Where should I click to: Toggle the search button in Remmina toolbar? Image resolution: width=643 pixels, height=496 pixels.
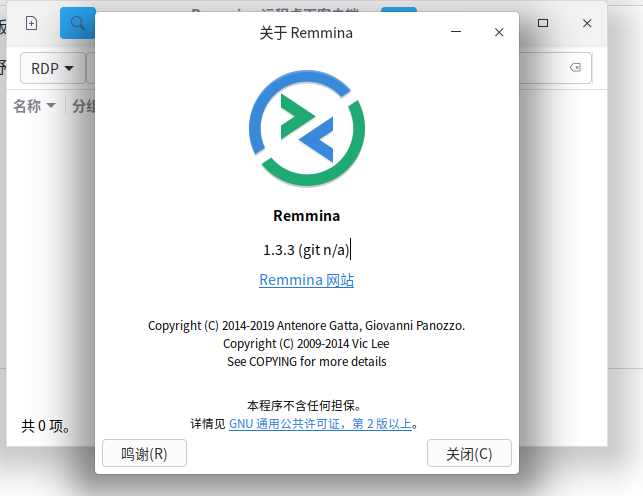click(78, 23)
